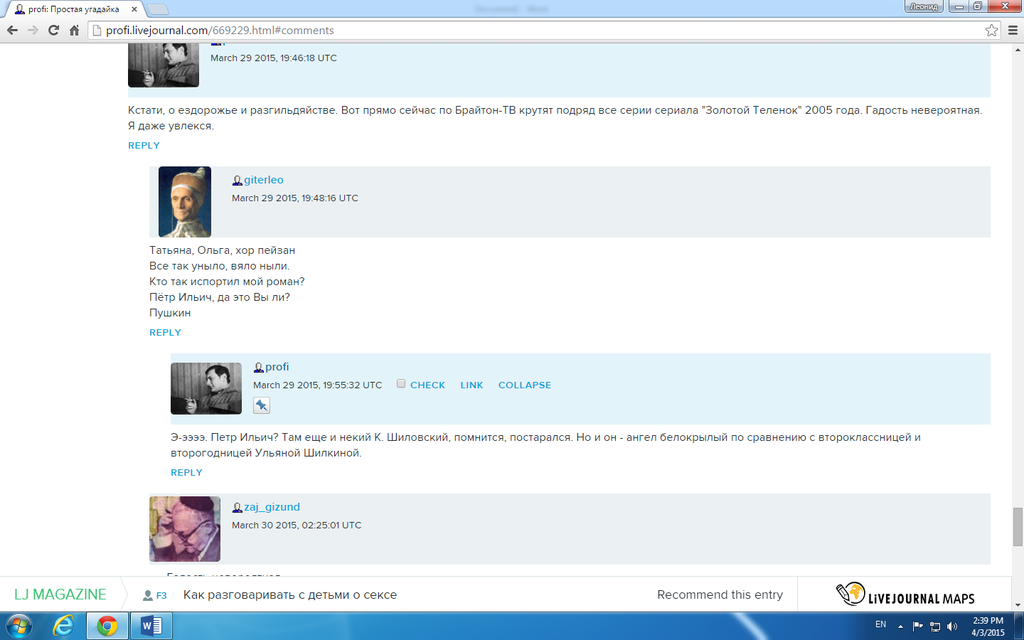Open the Windows Start menu
This screenshot has width=1024, height=640.
pos(19,626)
